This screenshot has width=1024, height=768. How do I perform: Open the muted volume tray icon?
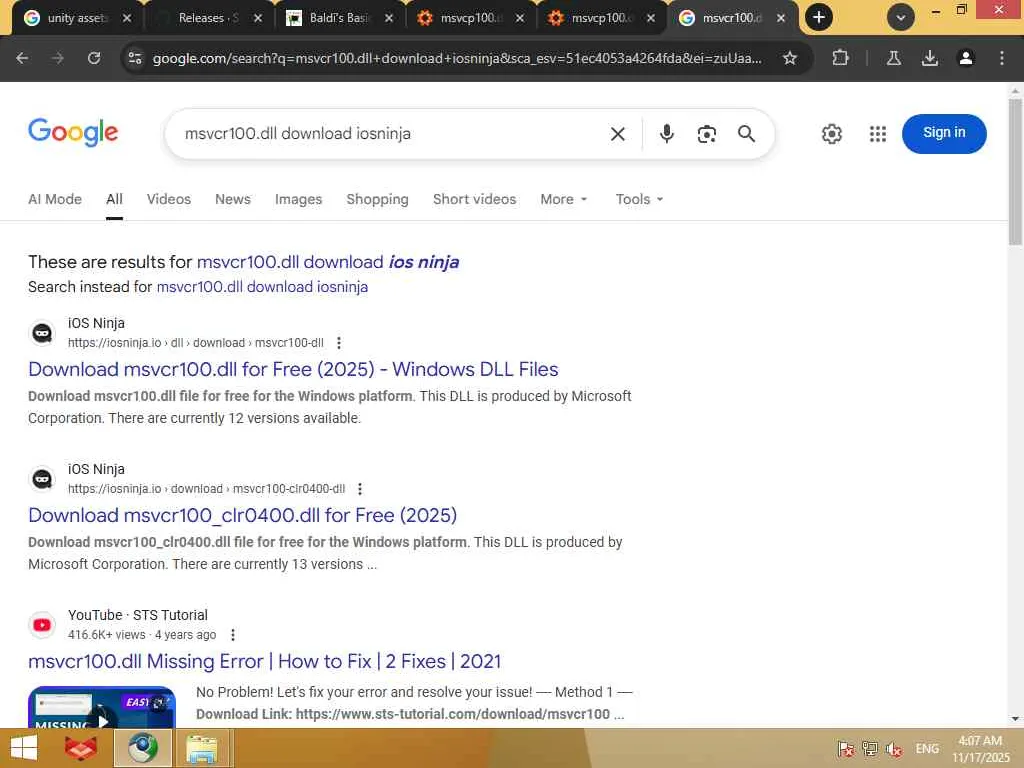pos(893,749)
